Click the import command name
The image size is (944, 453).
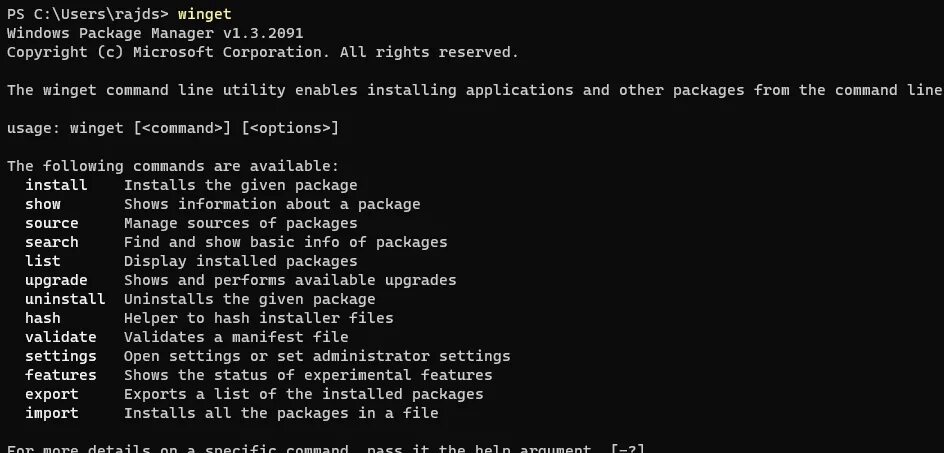pos(52,413)
